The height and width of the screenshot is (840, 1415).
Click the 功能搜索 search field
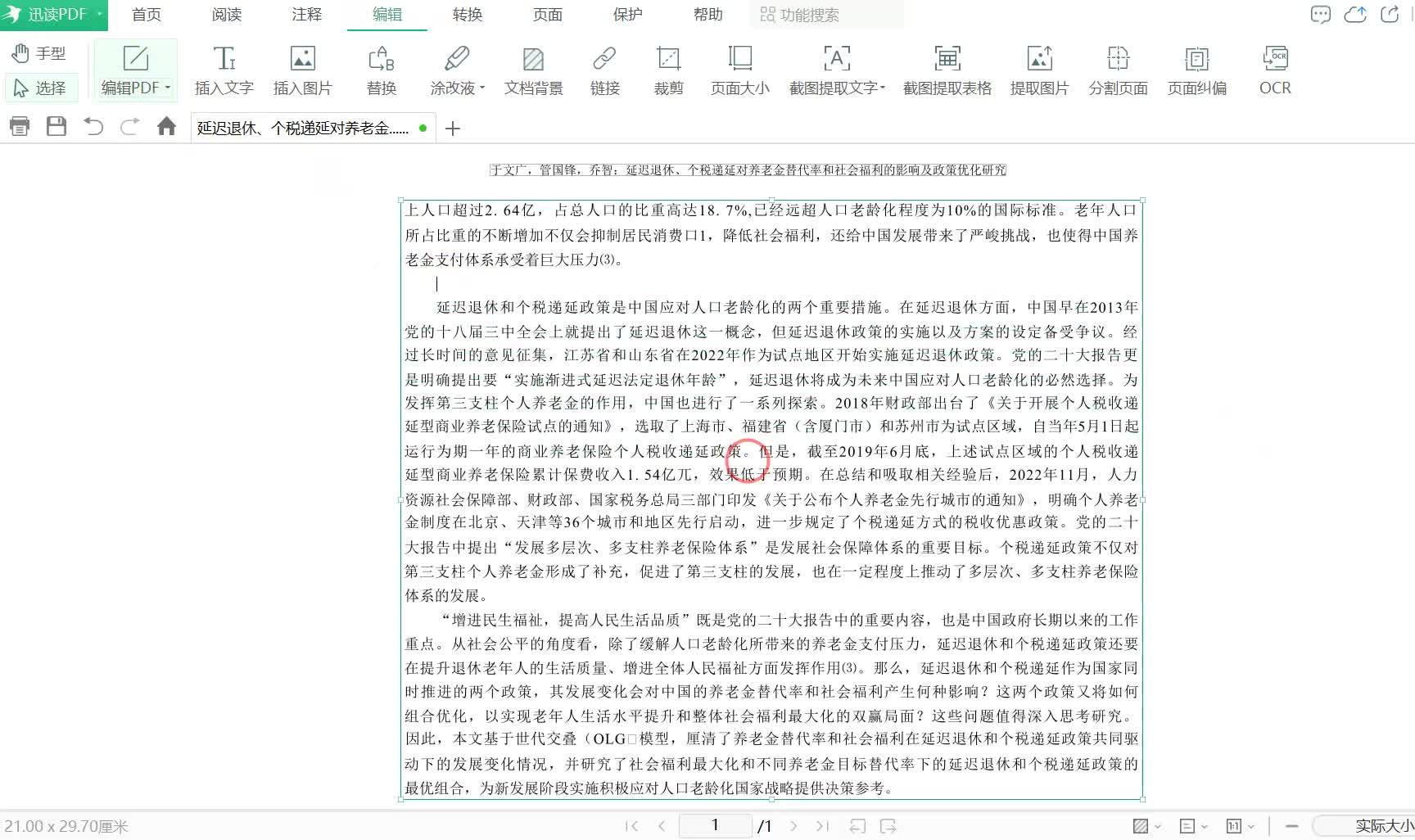(827, 15)
